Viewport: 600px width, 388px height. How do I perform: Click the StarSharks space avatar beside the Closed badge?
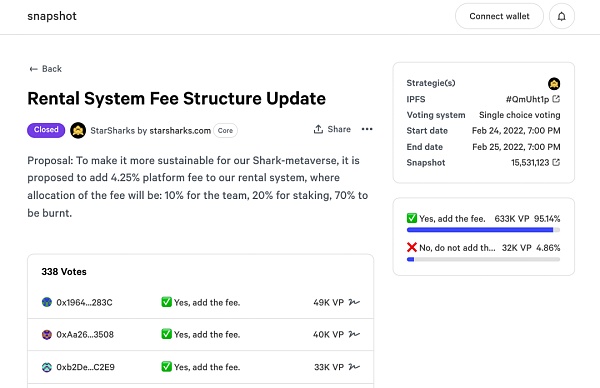click(78, 130)
